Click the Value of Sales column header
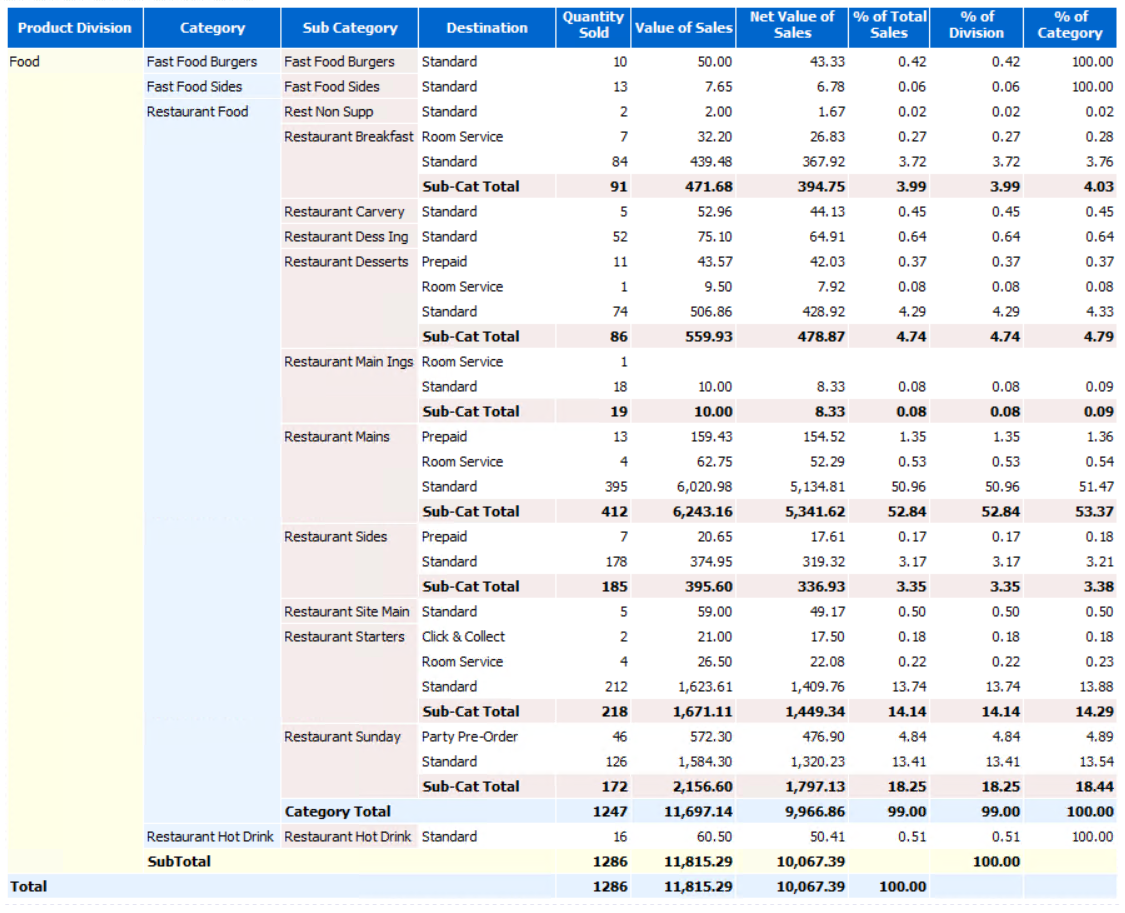Viewport: 1125px width, 913px height. point(684,28)
